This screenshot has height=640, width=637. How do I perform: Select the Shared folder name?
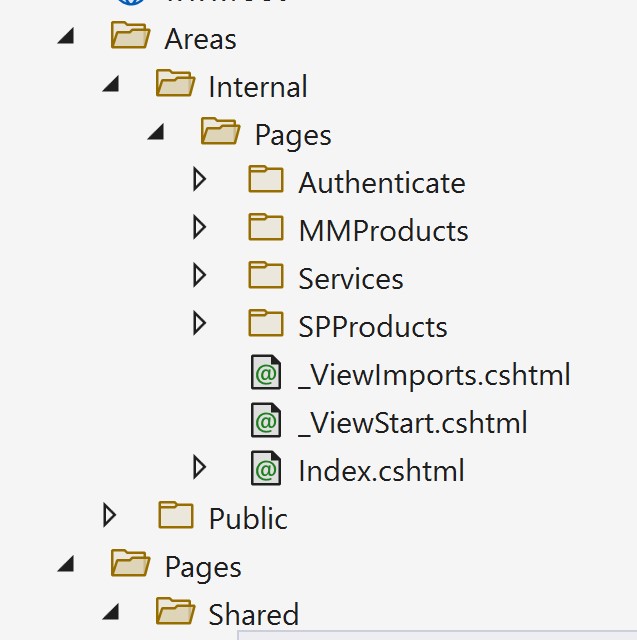pos(254,615)
